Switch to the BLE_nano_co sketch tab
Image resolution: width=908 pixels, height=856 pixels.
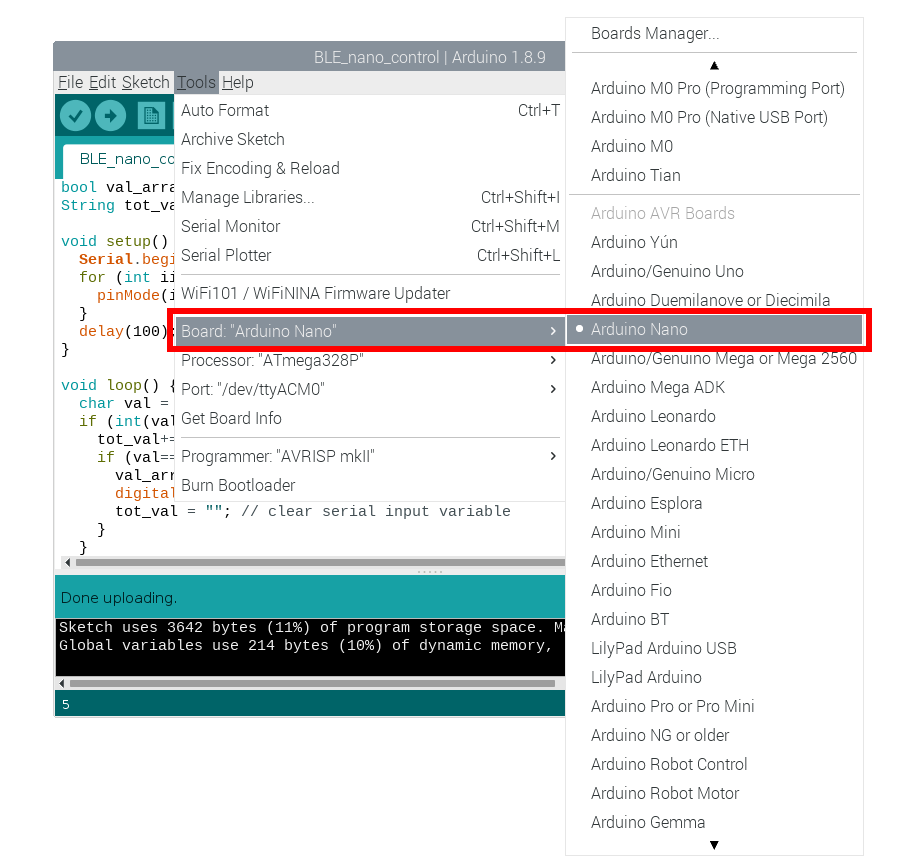119,160
